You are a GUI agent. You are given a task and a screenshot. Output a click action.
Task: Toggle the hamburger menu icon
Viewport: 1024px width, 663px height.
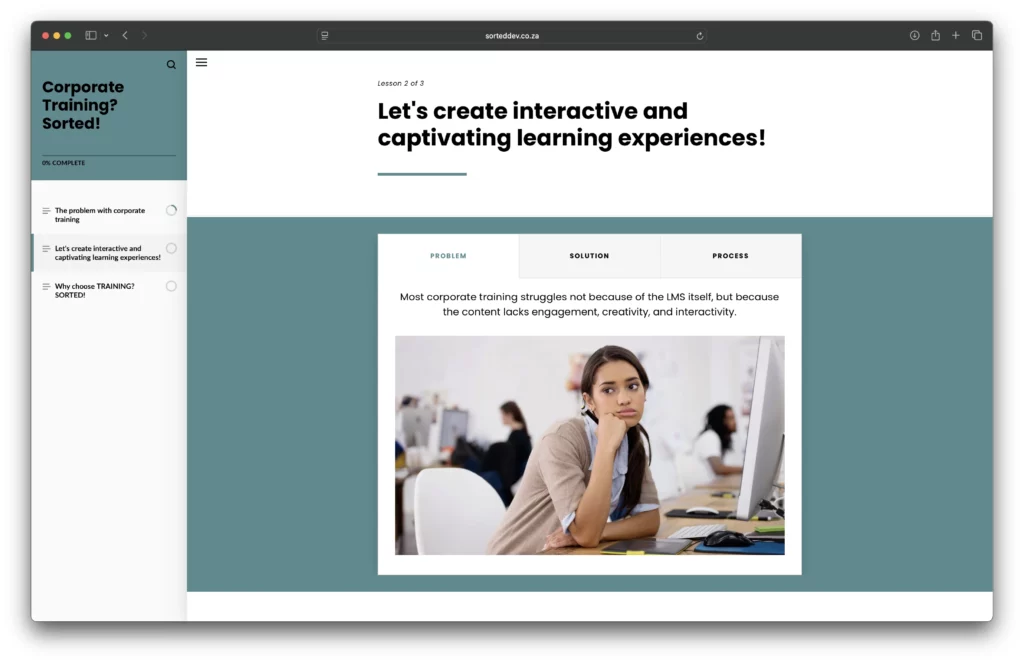(201, 62)
